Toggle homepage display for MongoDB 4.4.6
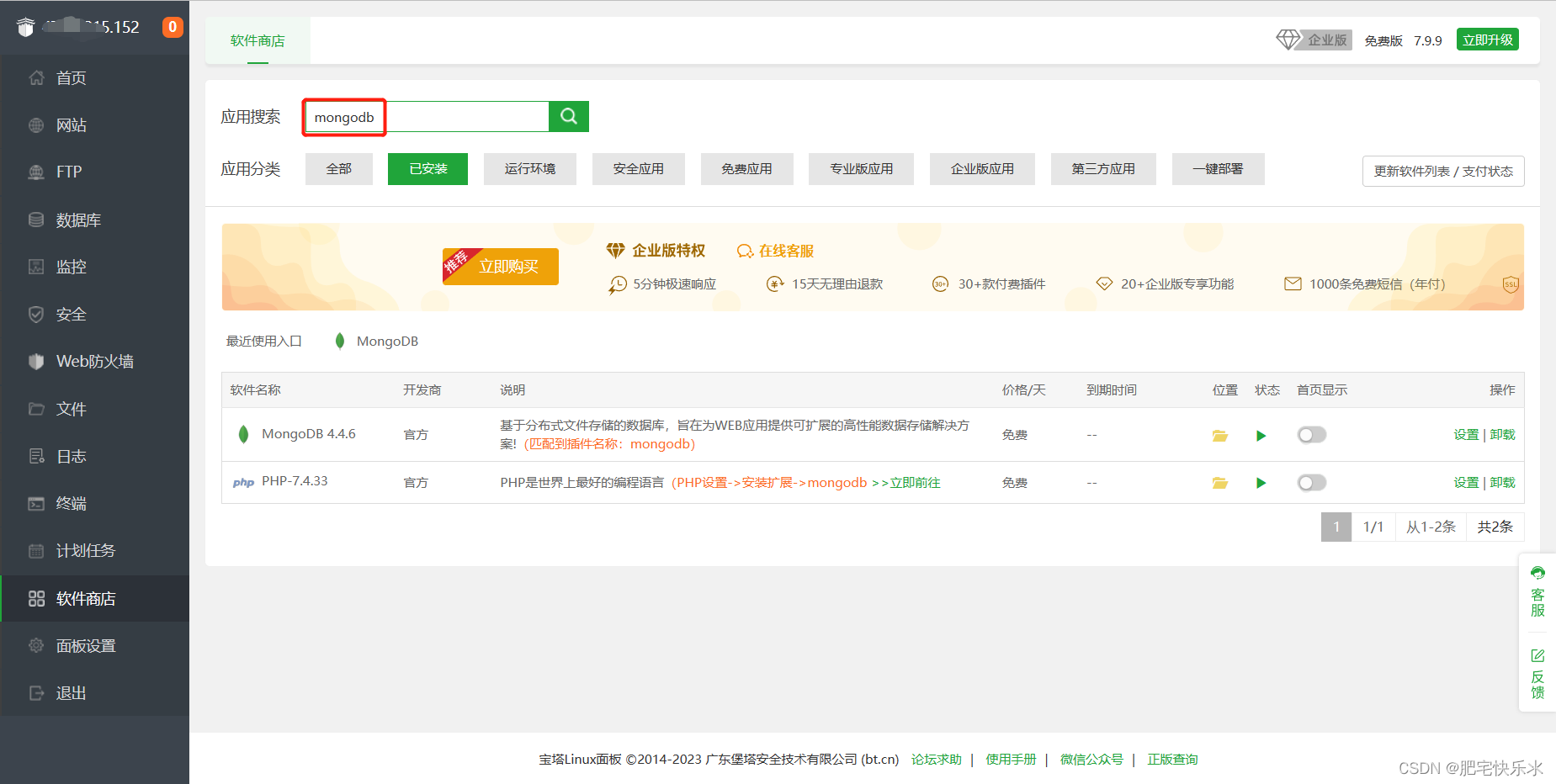The height and width of the screenshot is (784, 1556). point(1311,435)
